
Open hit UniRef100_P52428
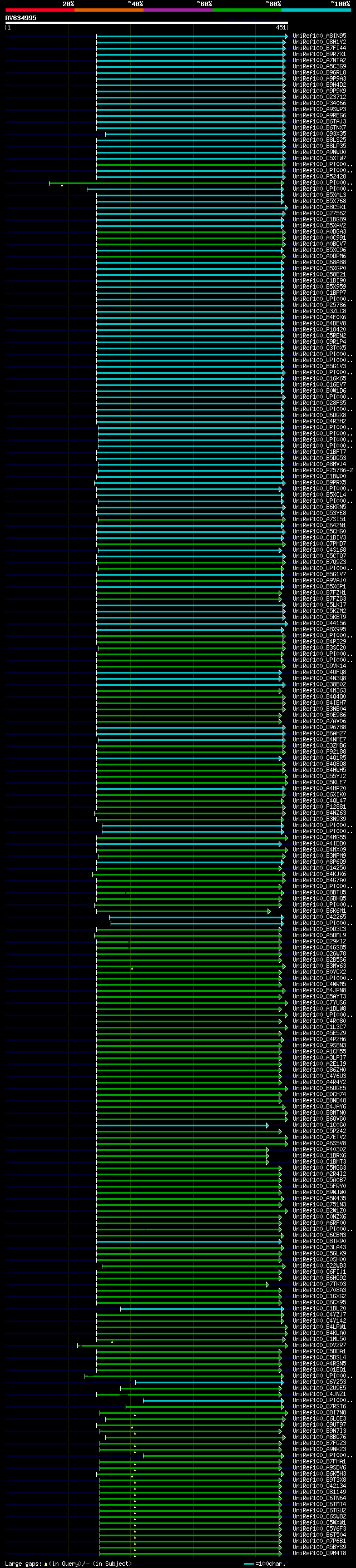319,176
